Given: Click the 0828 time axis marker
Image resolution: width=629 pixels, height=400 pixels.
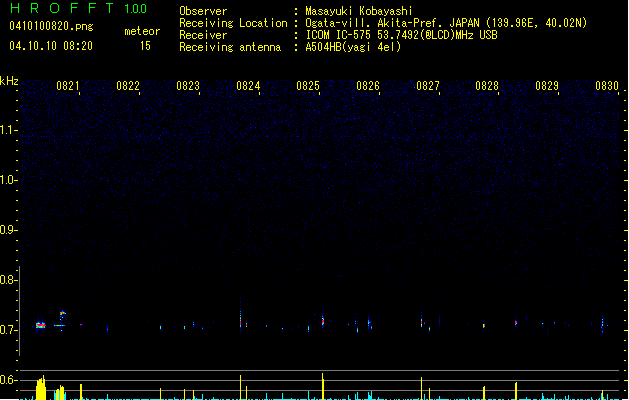Looking at the screenshot, I should (x=487, y=86).
